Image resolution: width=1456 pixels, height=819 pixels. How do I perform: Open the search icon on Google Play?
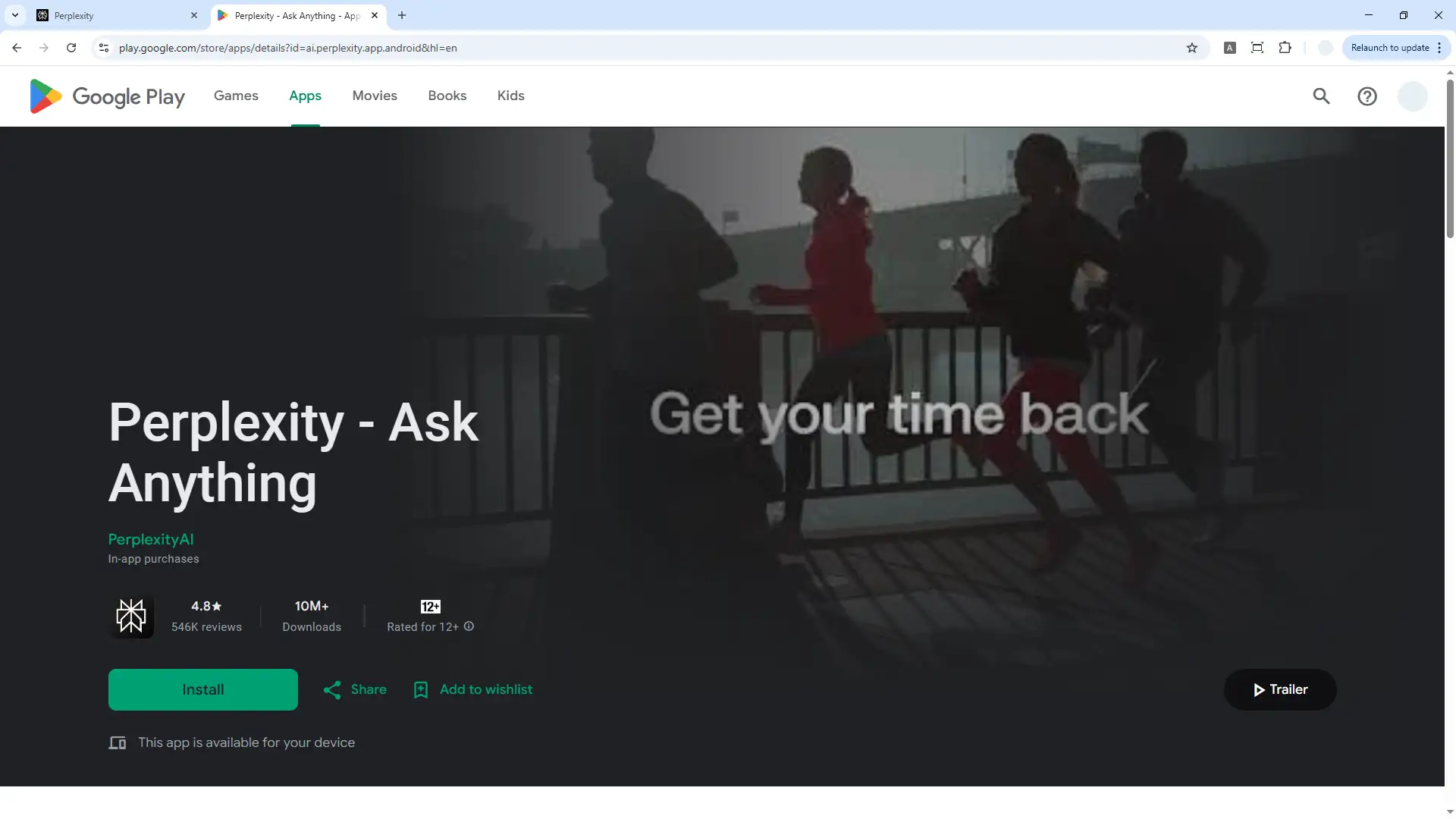[x=1322, y=96]
